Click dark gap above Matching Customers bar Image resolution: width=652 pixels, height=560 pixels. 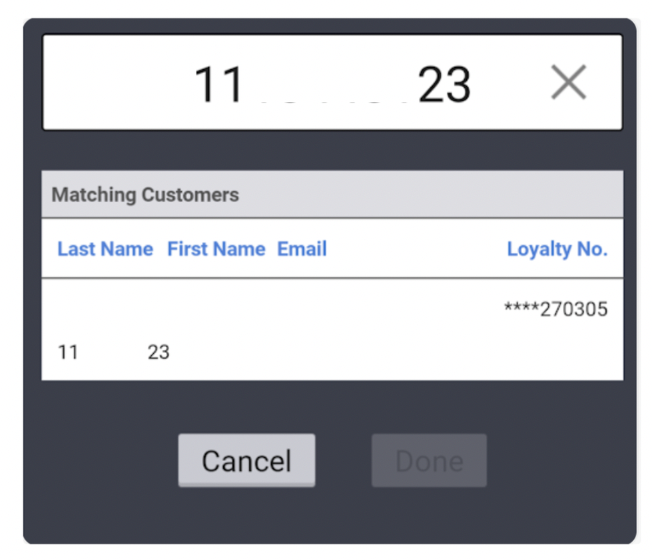click(332, 150)
